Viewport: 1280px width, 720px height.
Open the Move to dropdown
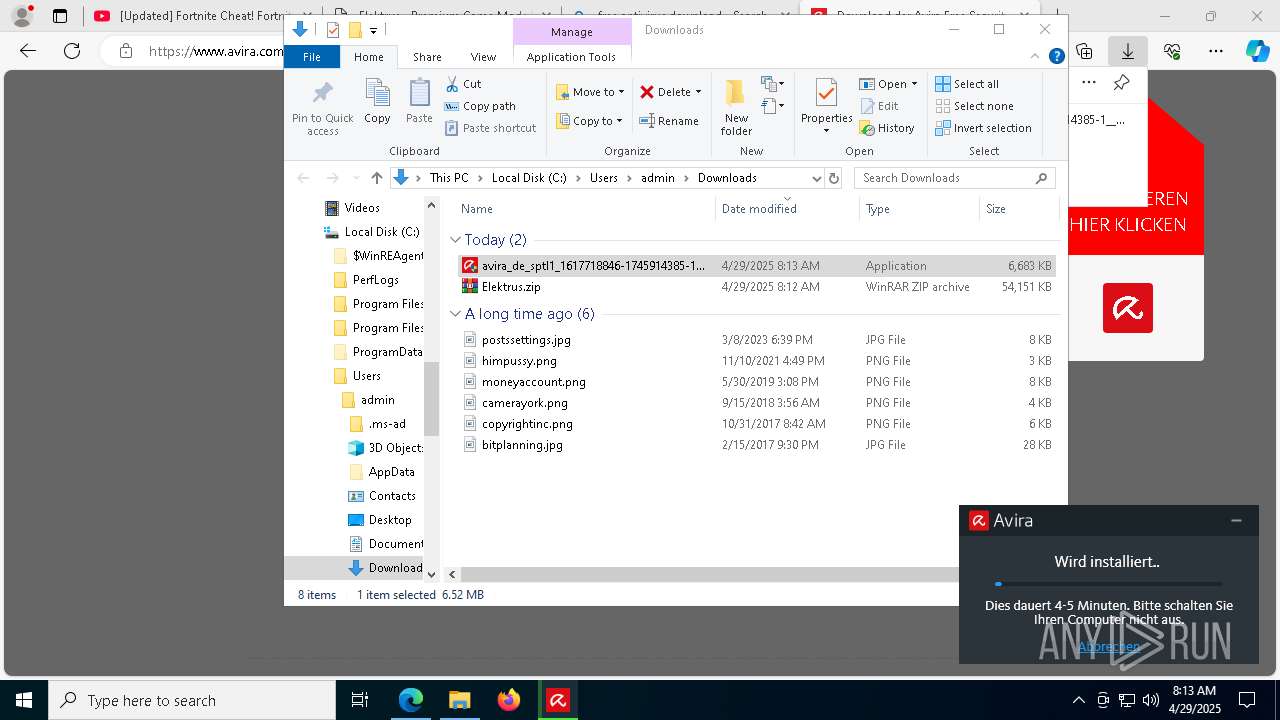590,92
